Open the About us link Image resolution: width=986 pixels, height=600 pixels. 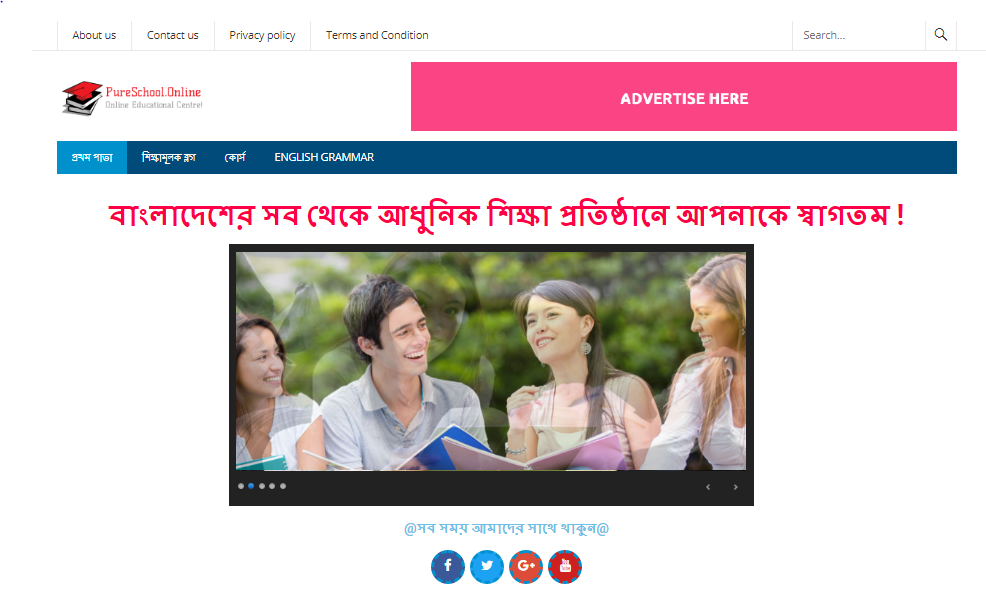pos(94,35)
